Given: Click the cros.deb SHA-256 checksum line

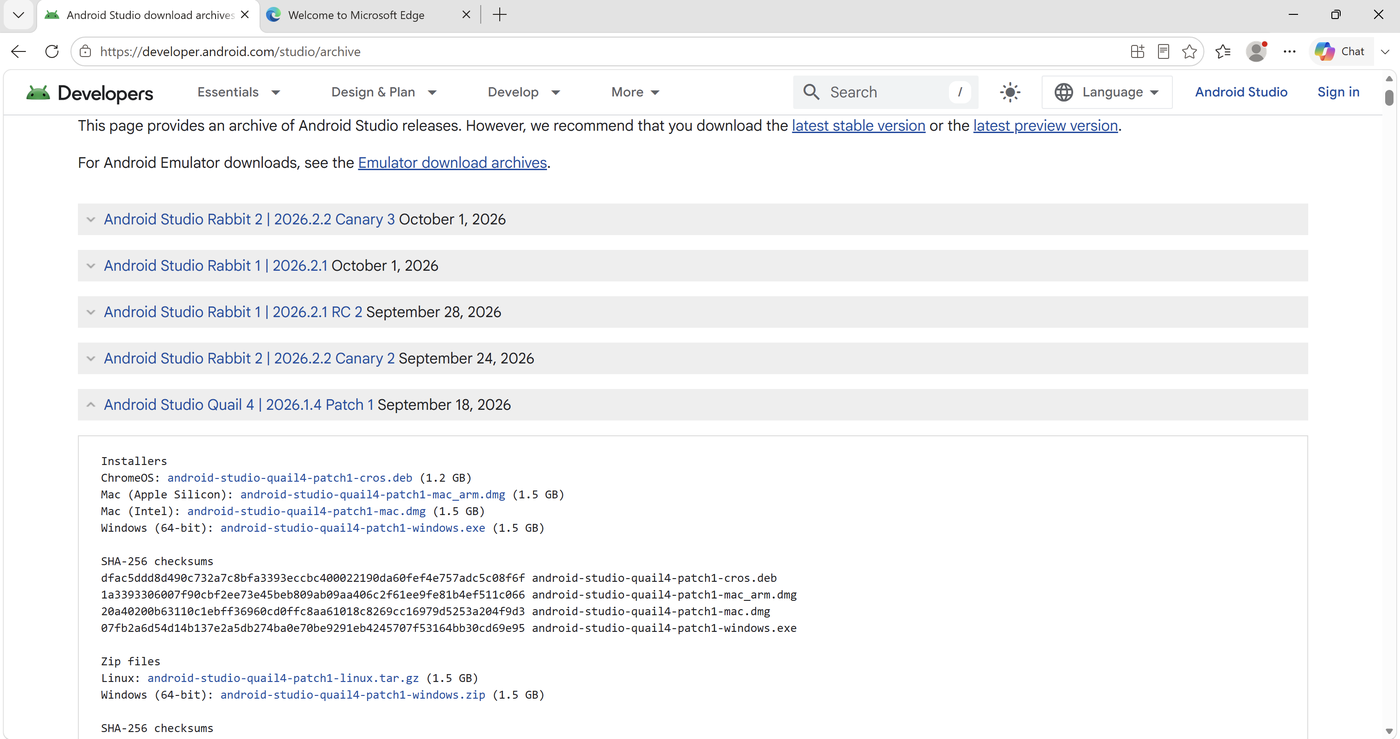Looking at the screenshot, I should [439, 578].
